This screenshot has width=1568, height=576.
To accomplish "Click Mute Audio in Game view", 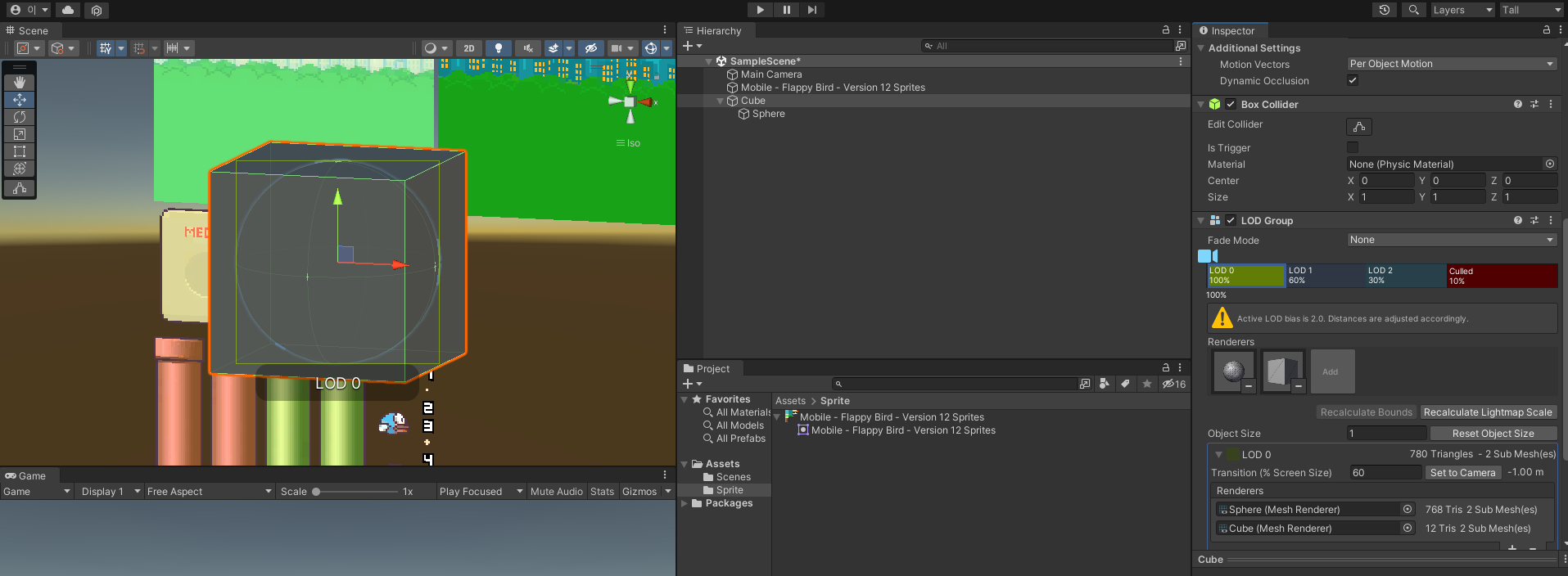I will (557, 492).
